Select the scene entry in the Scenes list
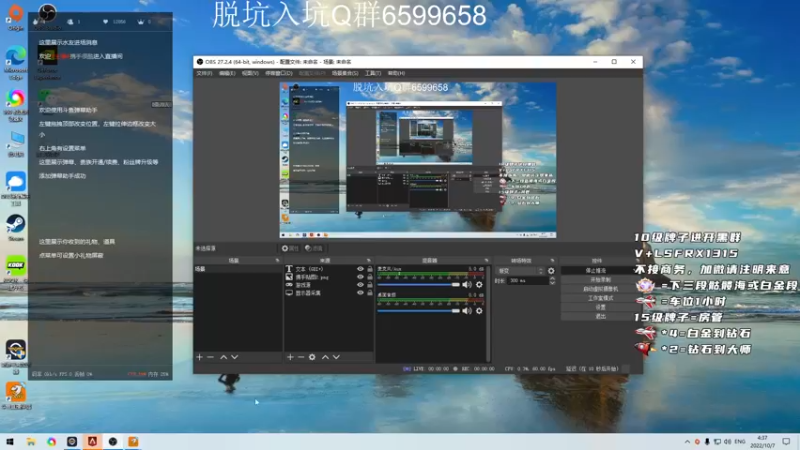Image resolution: width=800 pixels, height=450 pixels. pyautogui.click(x=238, y=269)
